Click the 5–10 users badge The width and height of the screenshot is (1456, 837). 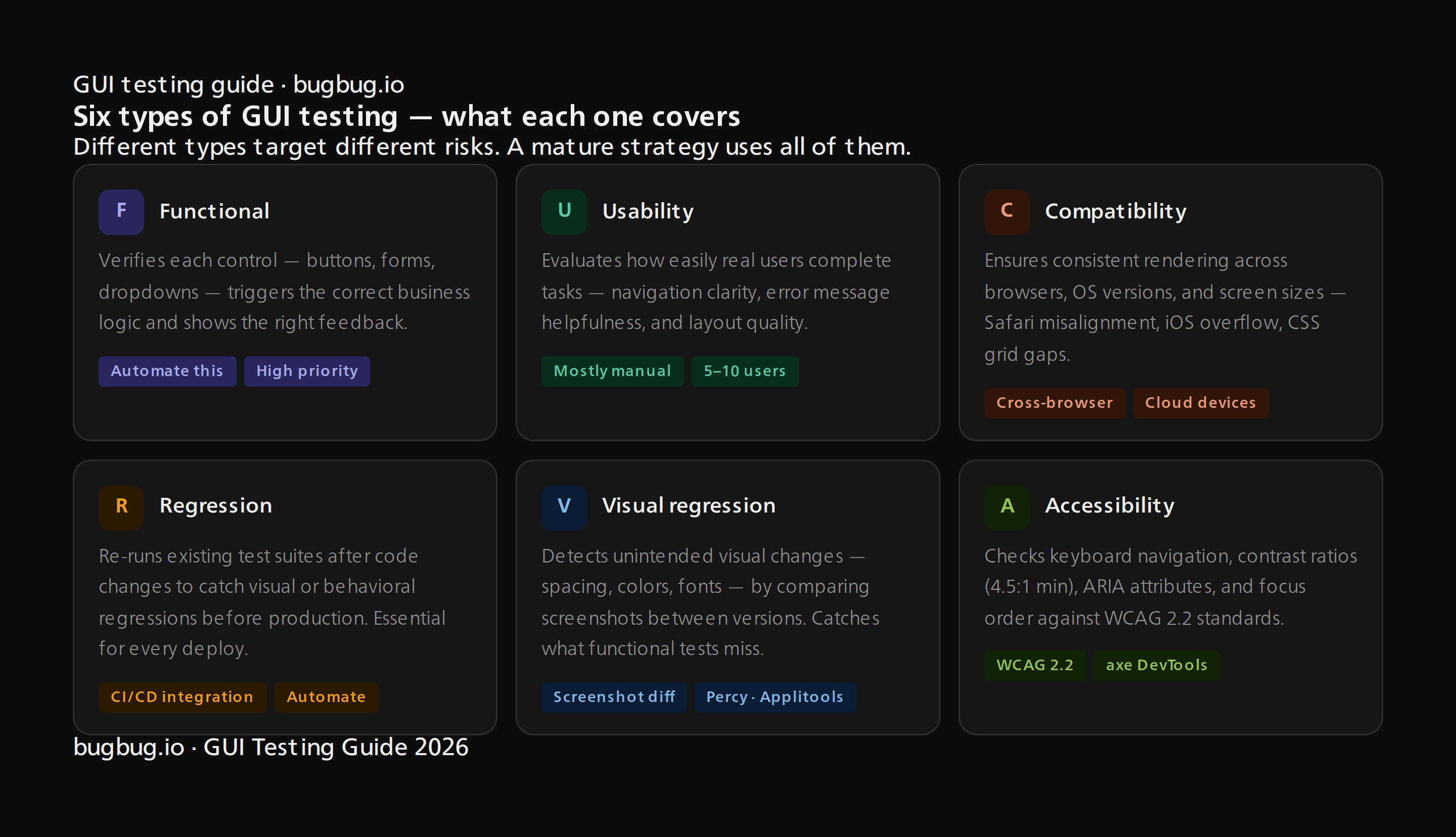745,371
